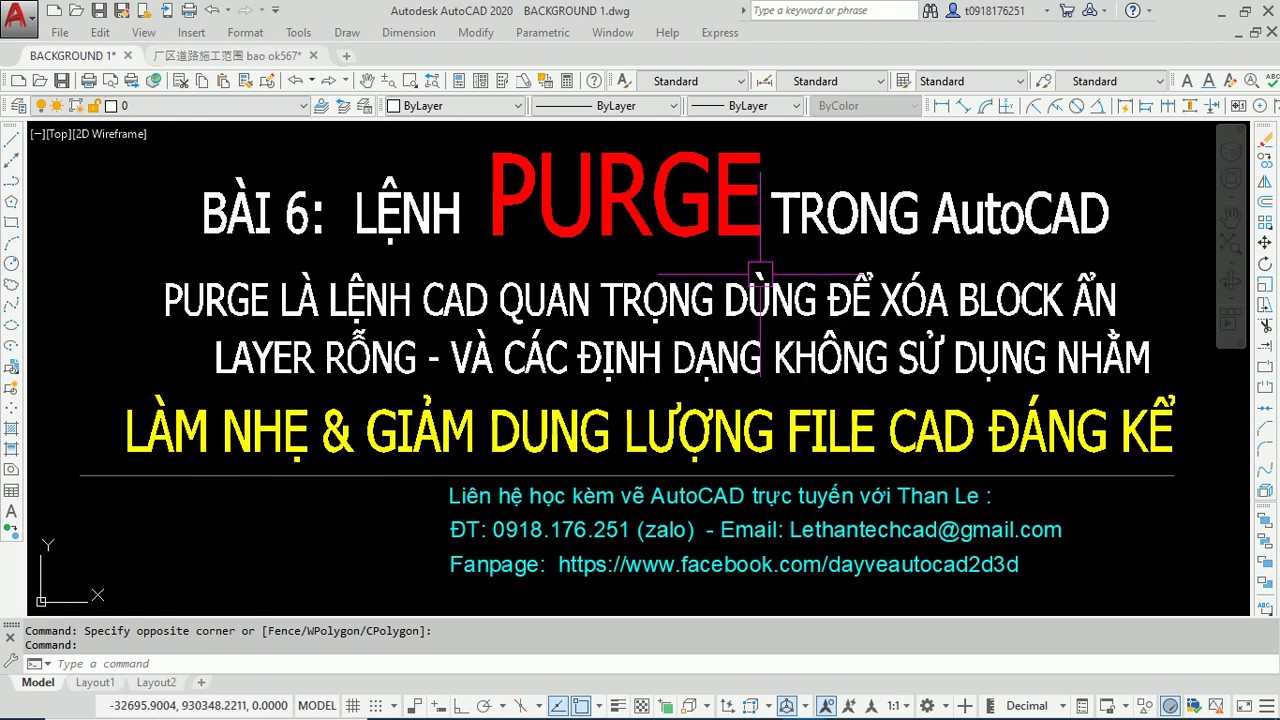1280x720 pixels.
Task: Select the Multiline Text A tool in Draw toolbar
Action: pyautogui.click(x=12, y=511)
